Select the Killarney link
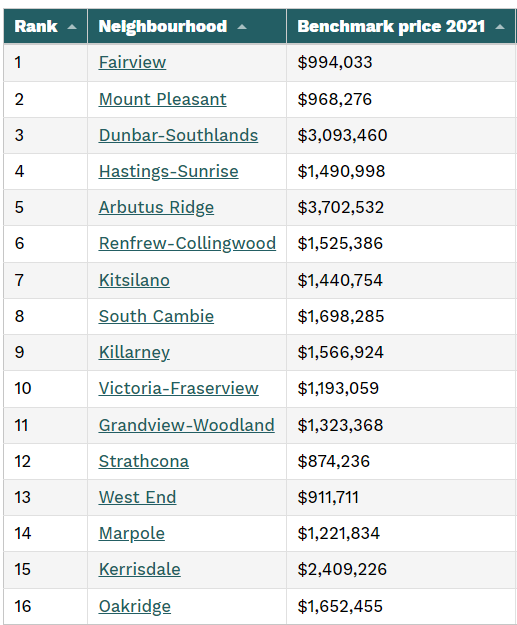 [x=134, y=352]
